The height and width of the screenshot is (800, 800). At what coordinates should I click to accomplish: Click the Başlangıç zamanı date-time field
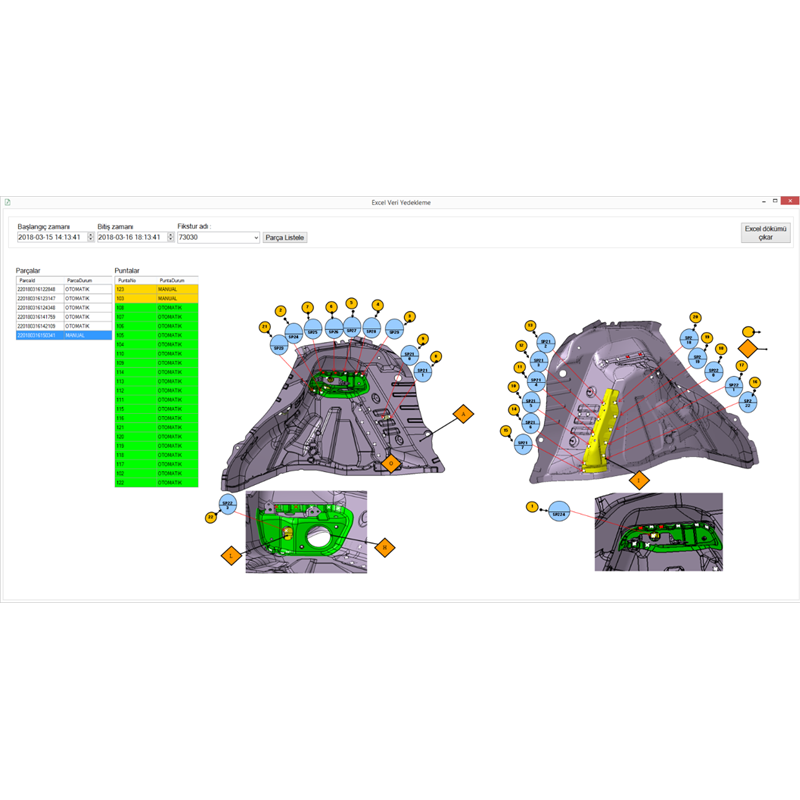point(56,237)
